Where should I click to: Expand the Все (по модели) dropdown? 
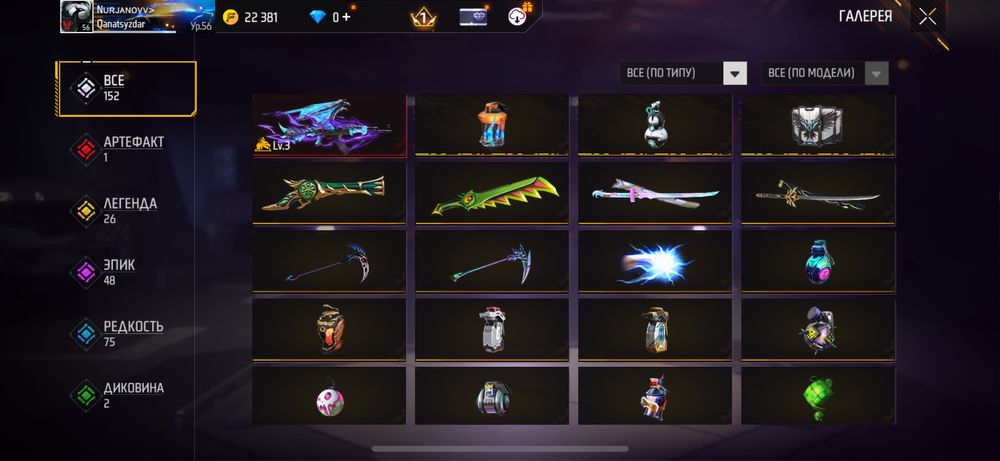tap(825, 73)
